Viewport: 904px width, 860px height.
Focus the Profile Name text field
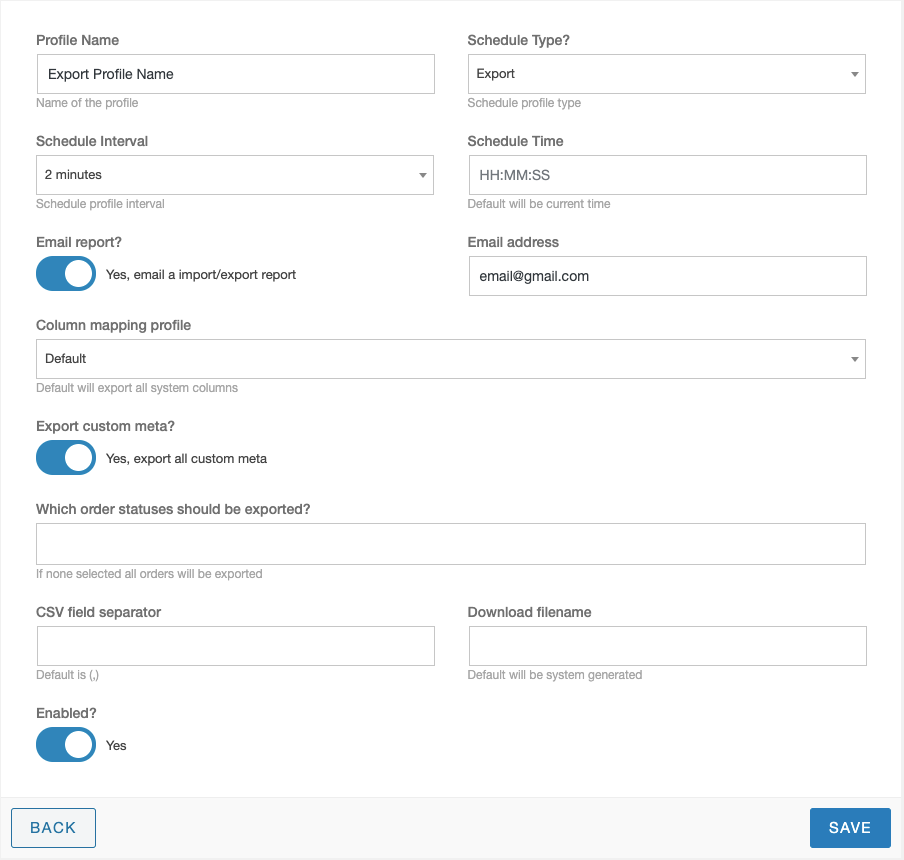click(x=236, y=74)
